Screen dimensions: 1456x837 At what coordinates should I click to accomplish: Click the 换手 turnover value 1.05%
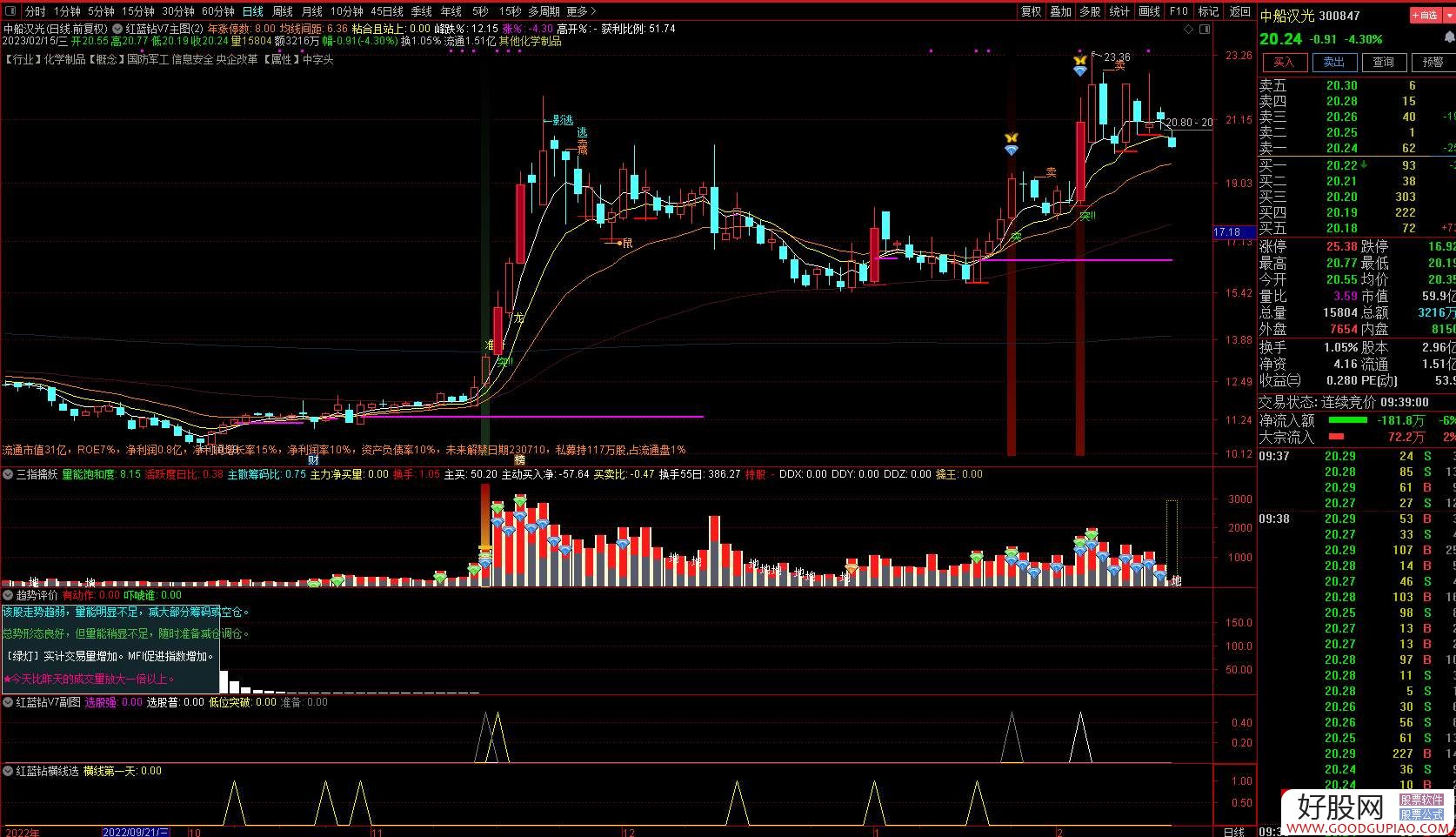point(1340,347)
